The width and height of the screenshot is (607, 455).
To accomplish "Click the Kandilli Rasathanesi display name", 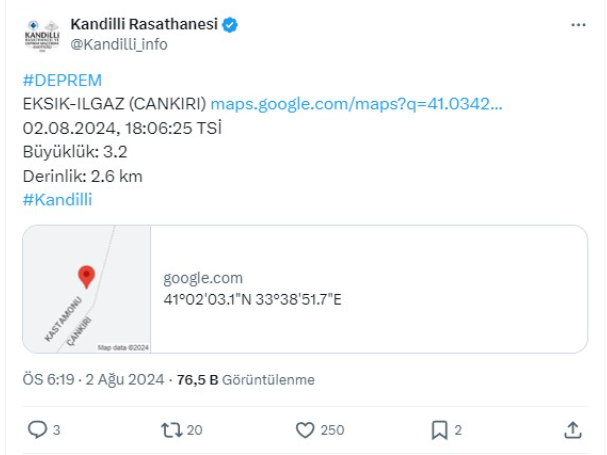I will pos(144,24).
